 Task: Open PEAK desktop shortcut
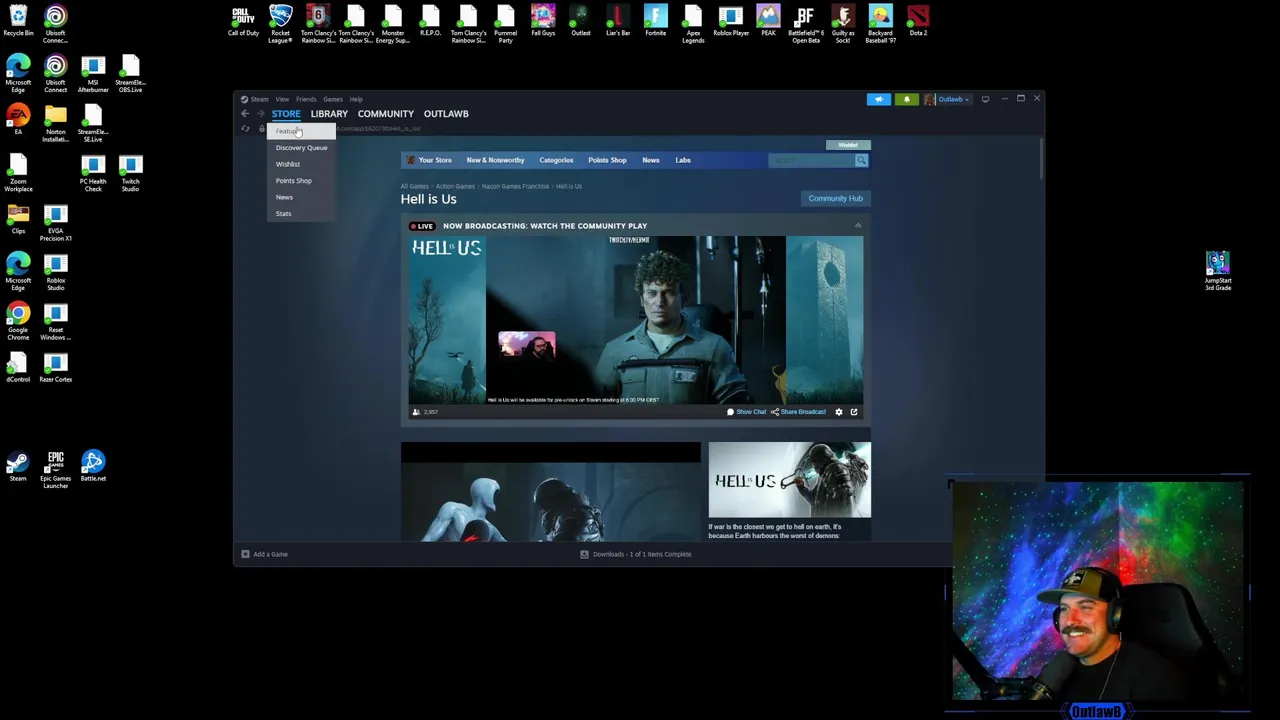pyautogui.click(x=768, y=22)
